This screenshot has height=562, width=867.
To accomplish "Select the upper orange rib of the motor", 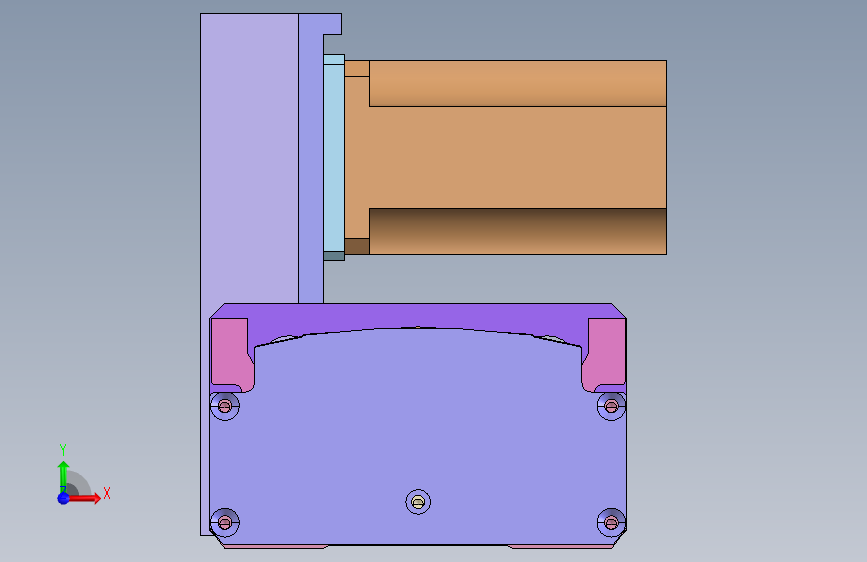I will pyautogui.click(x=518, y=83).
